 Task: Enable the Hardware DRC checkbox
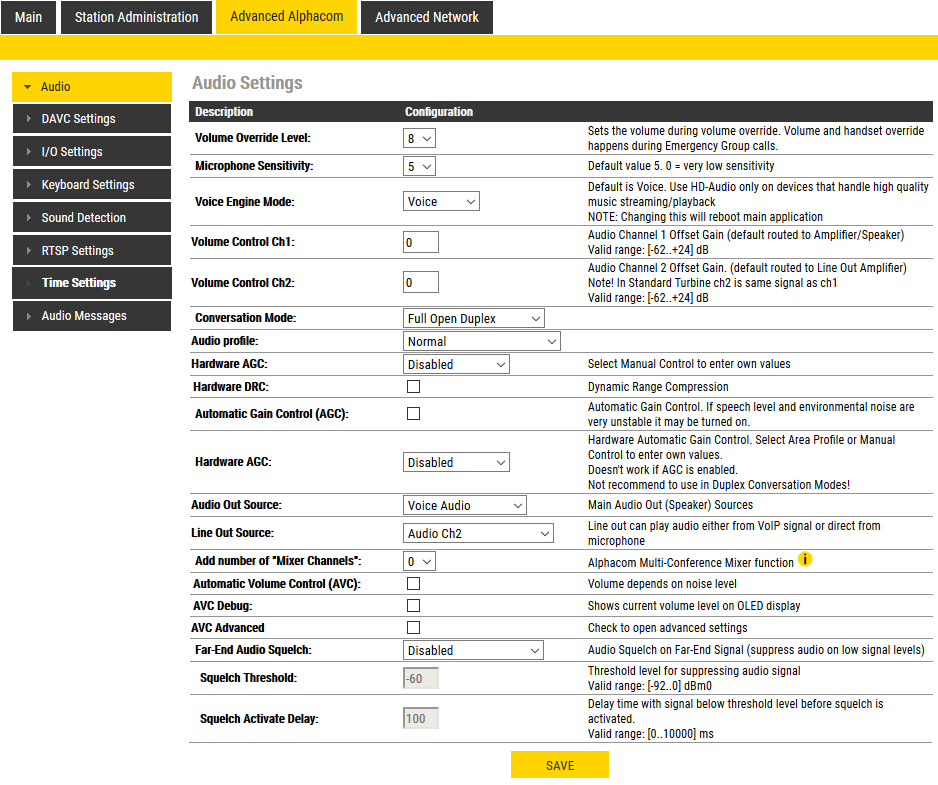click(x=413, y=387)
